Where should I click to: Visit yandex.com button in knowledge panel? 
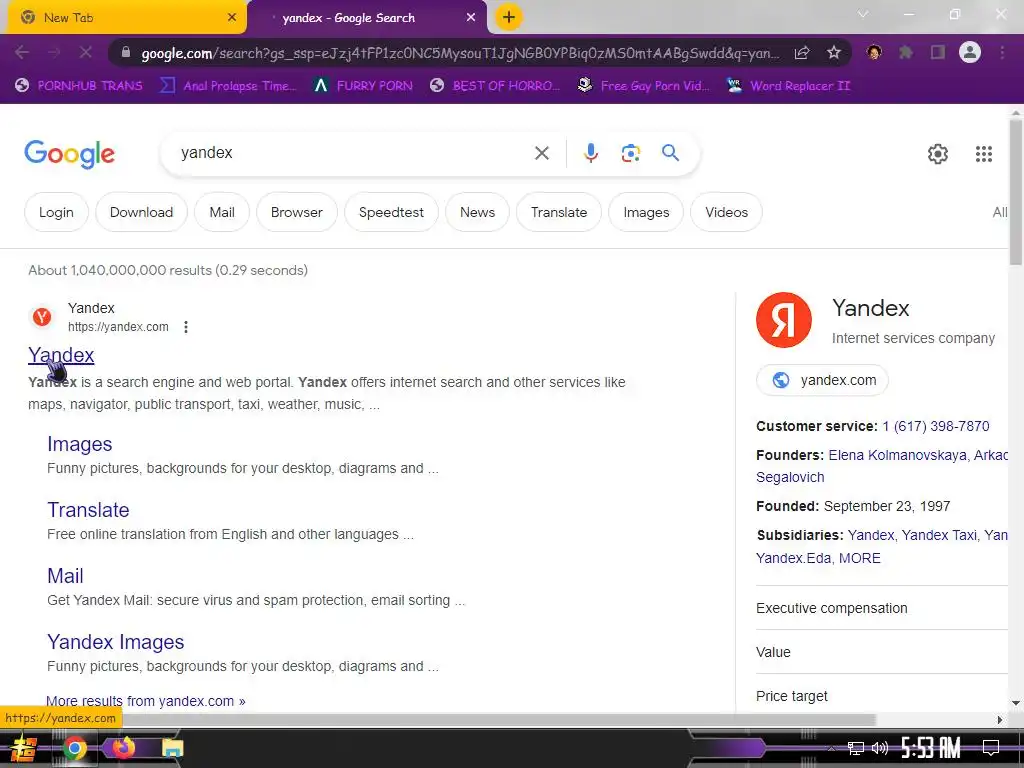(822, 380)
